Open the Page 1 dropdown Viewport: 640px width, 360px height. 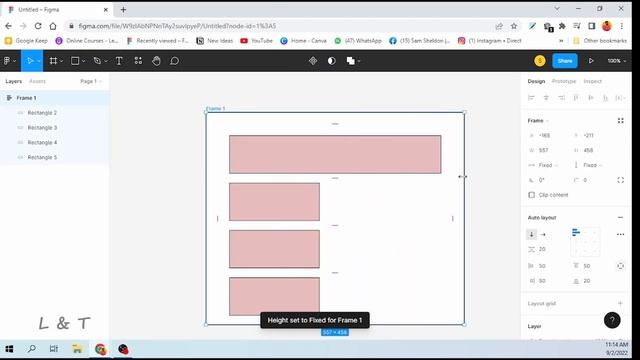[91, 81]
